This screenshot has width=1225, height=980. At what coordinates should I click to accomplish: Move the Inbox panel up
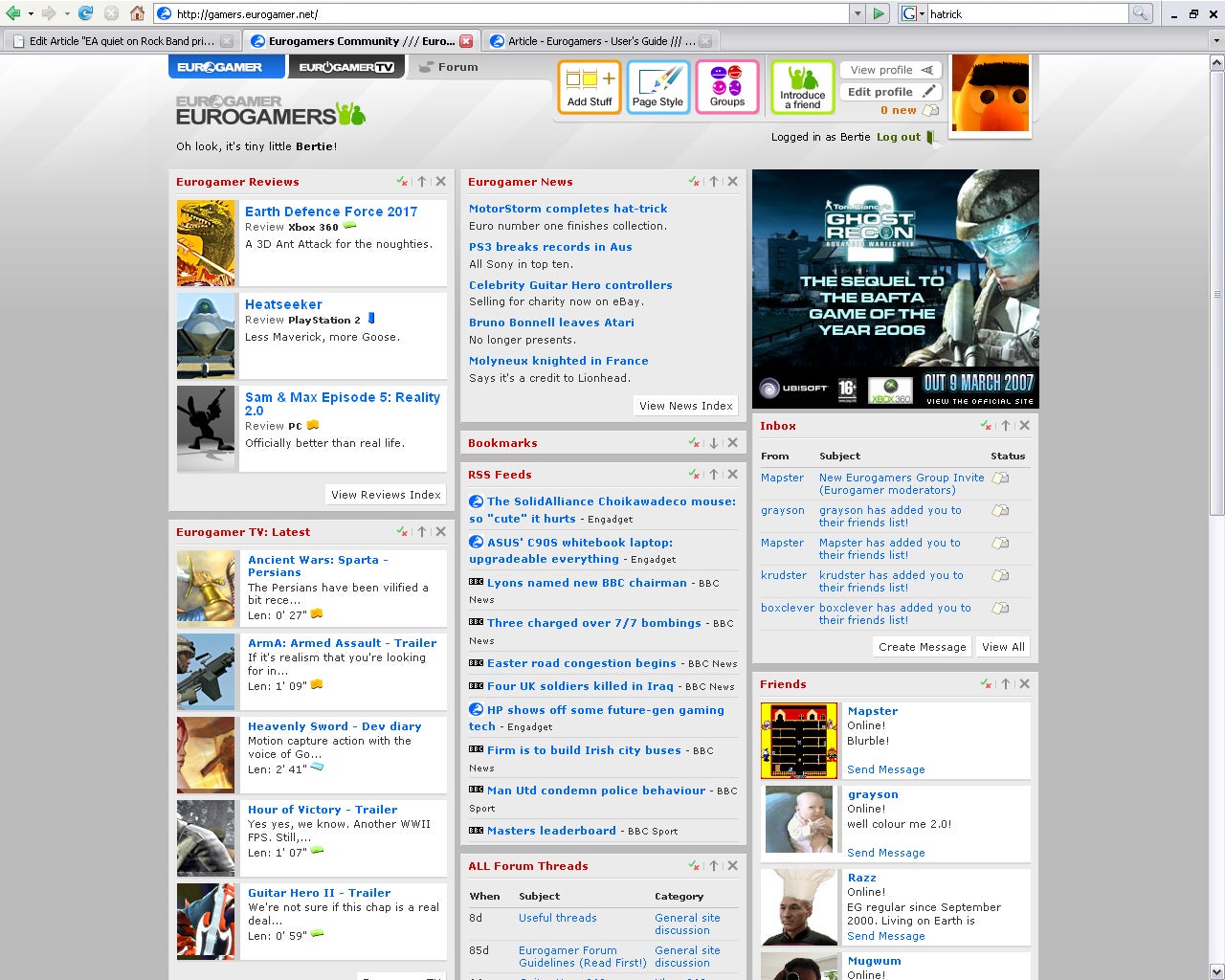(1006, 425)
